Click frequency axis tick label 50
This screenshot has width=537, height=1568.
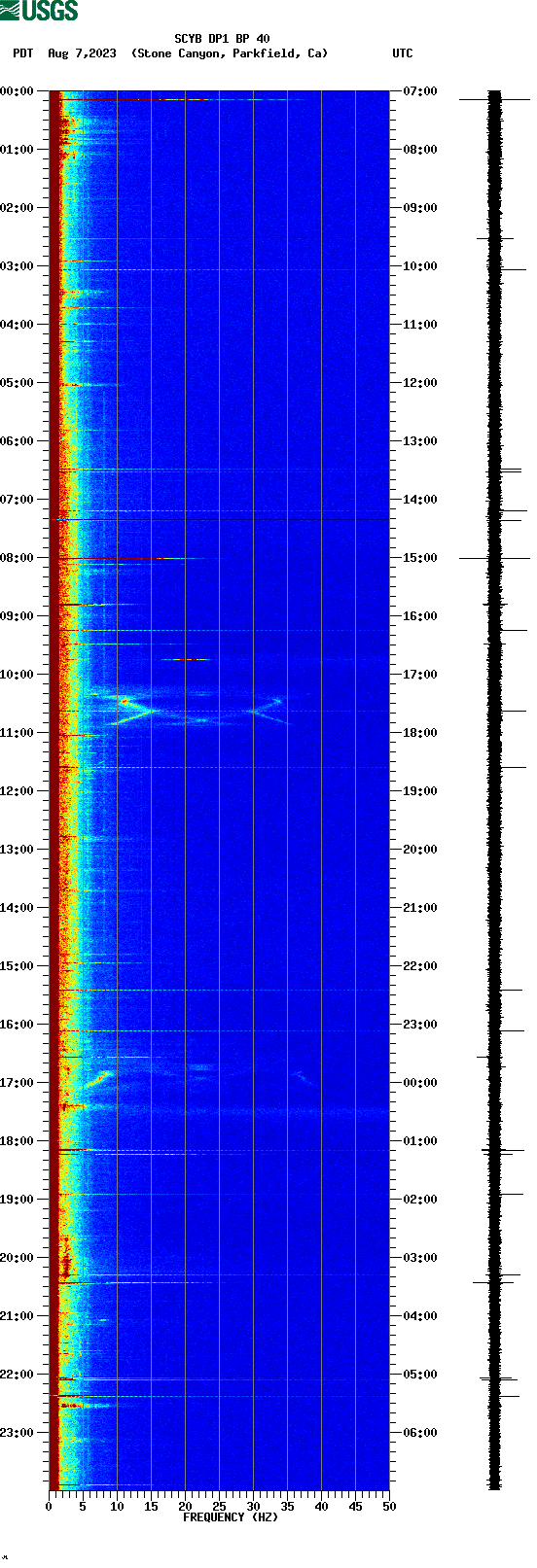pyautogui.click(x=389, y=1507)
